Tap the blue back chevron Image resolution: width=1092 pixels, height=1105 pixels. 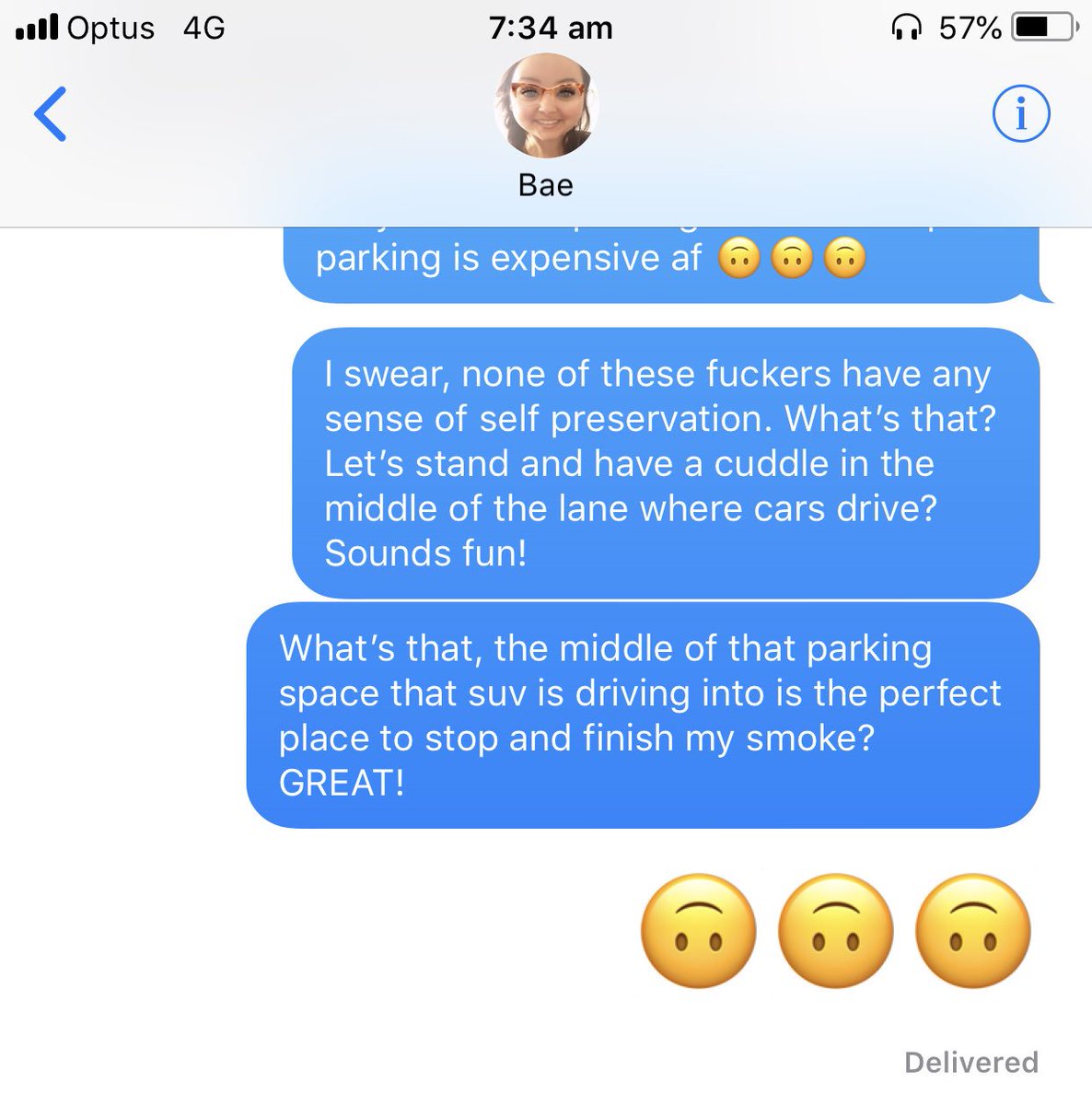[x=50, y=113]
